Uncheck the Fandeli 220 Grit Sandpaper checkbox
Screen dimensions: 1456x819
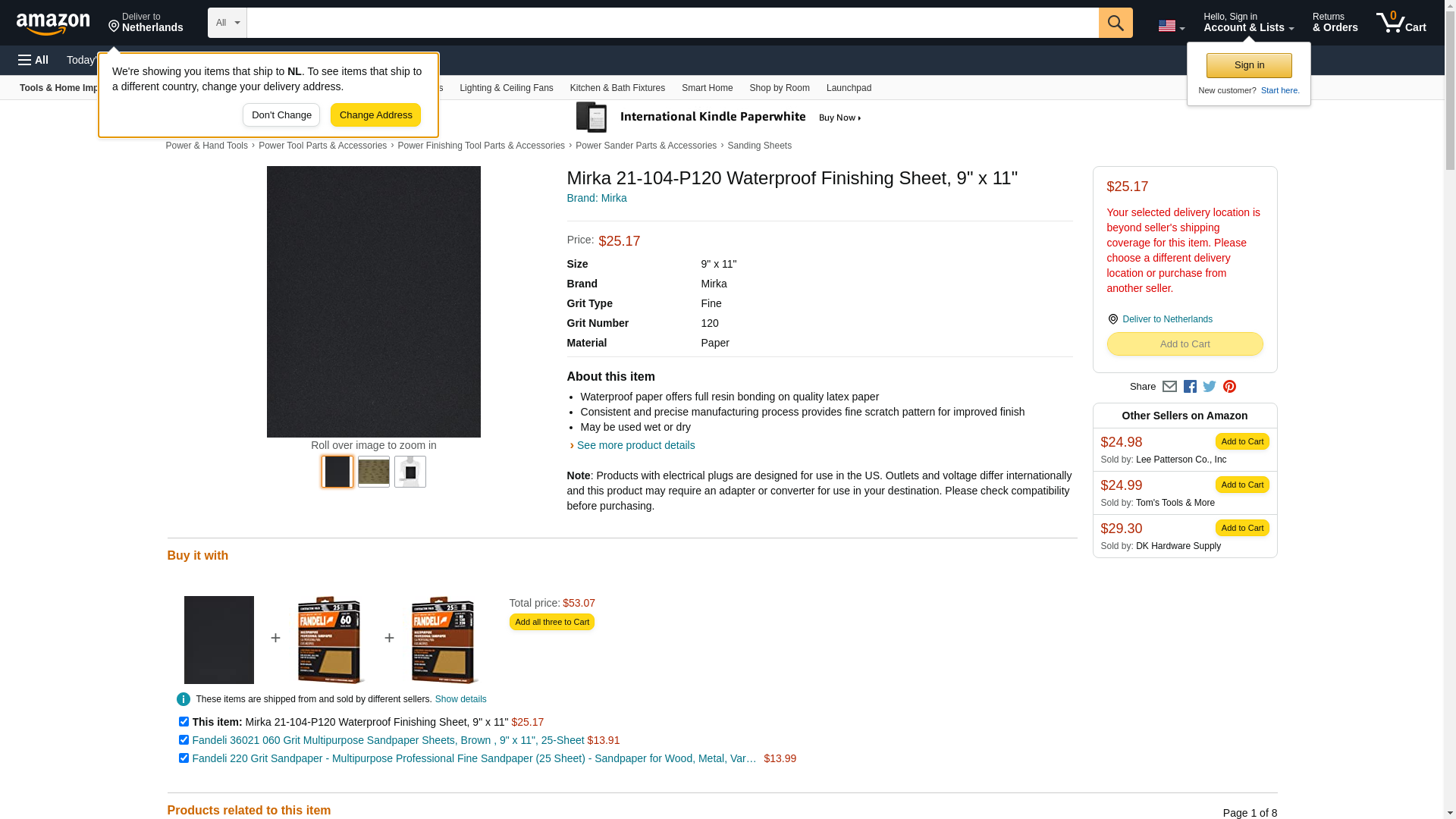(184, 758)
